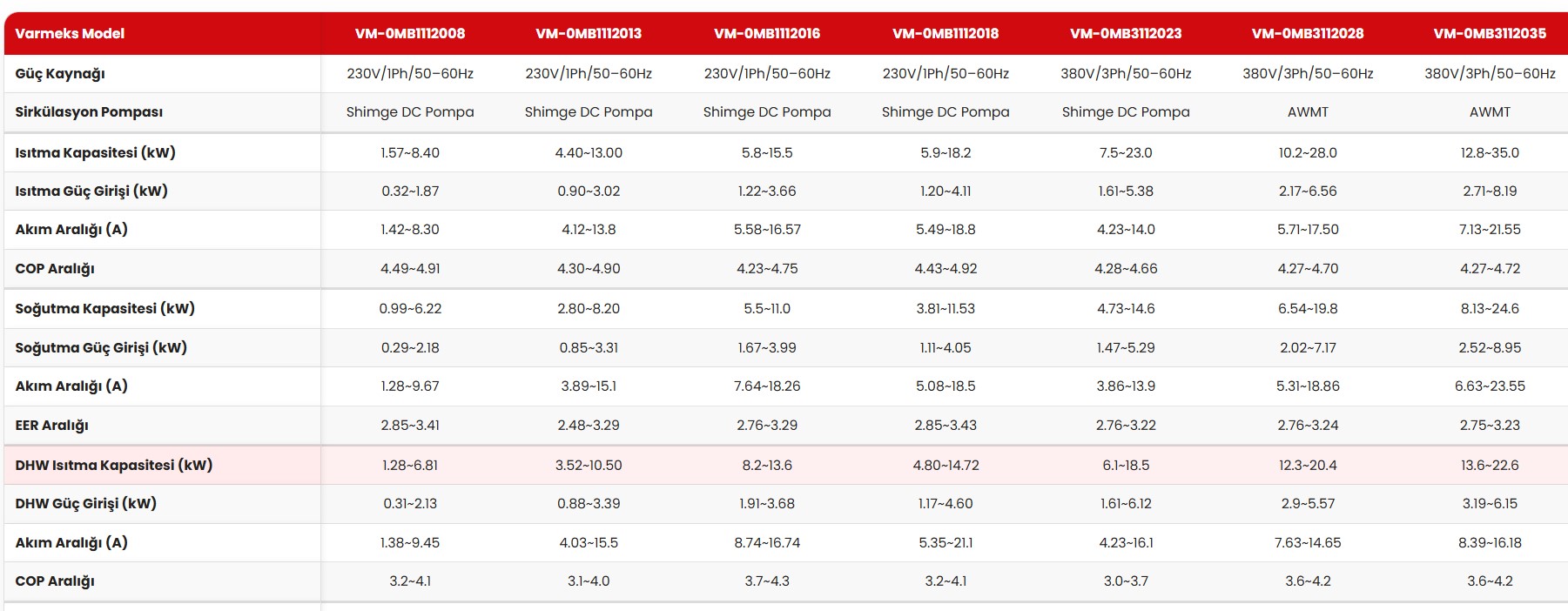
Task: Select the "Soğutma Kapasitesi (kW)" row label
Action: [x=104, y=309]
